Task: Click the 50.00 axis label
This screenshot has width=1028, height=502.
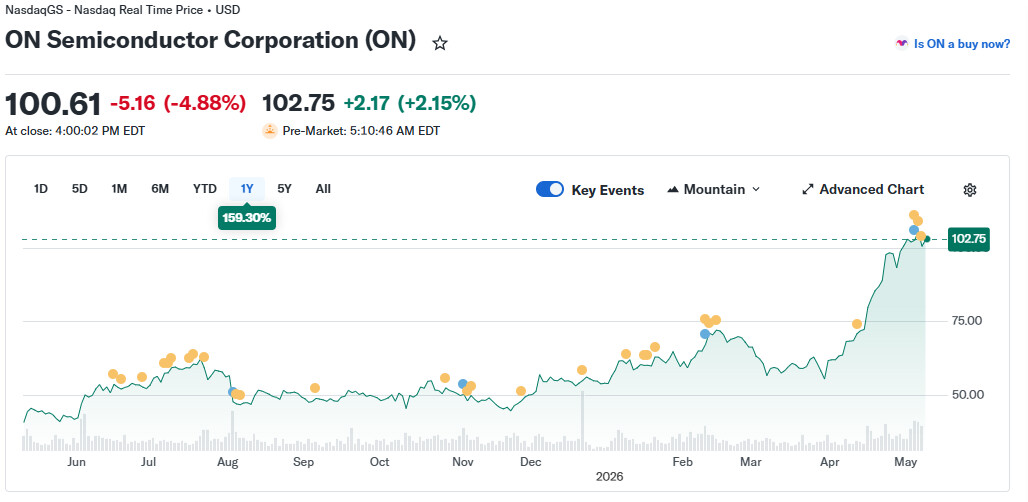Action: coord(966,395)
